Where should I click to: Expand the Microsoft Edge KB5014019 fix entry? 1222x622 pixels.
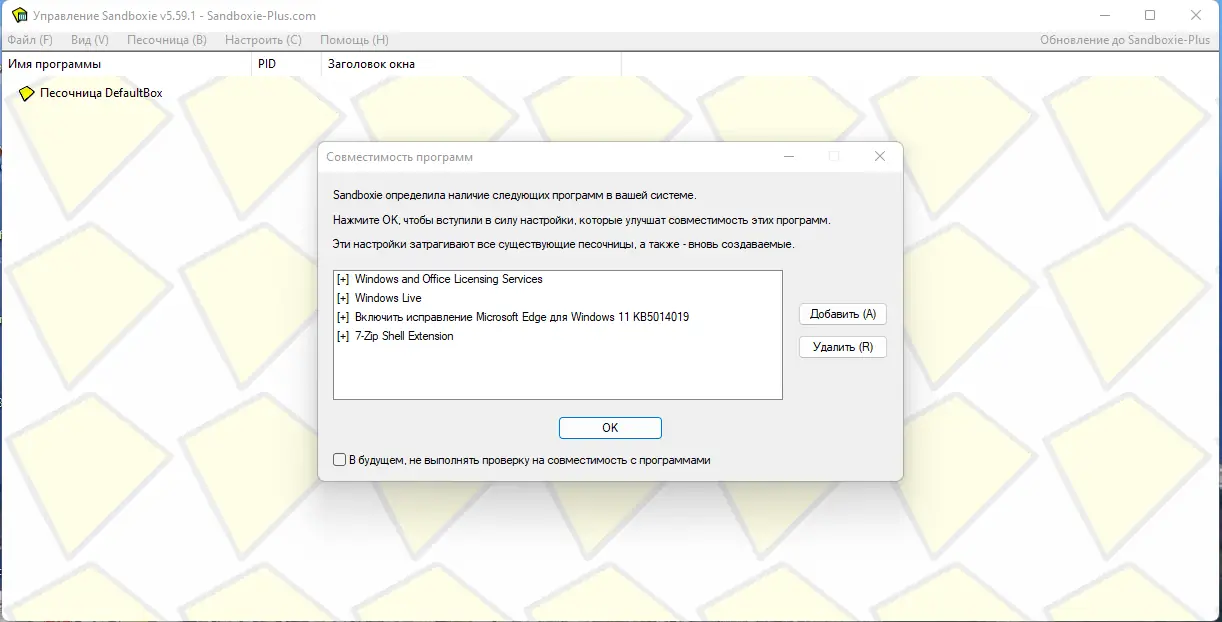click(x=343, y=318)
